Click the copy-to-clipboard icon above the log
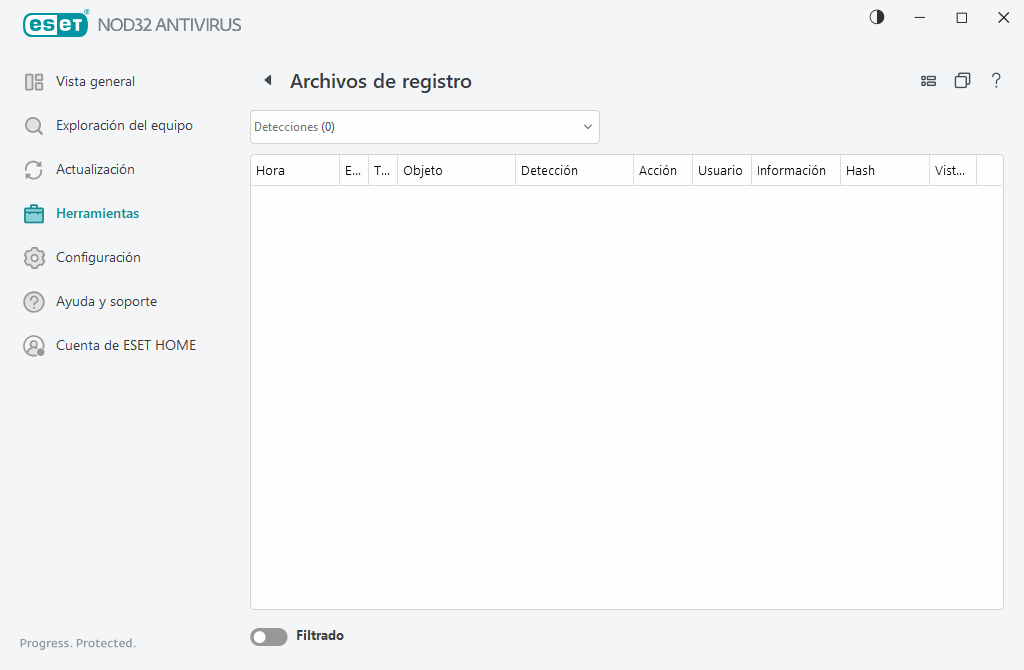This screenshot has height=670, width=1024. (x=962, y=81)
